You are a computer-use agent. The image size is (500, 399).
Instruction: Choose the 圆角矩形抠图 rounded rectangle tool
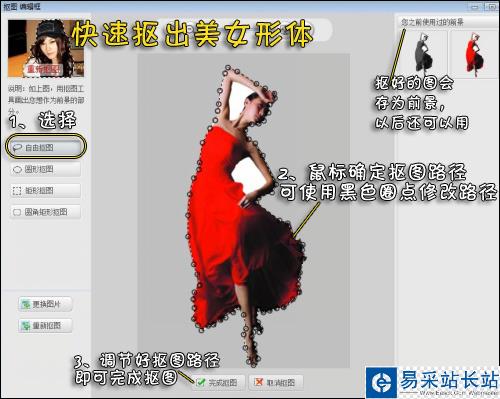pyautogui.click(x=46, y=212)
